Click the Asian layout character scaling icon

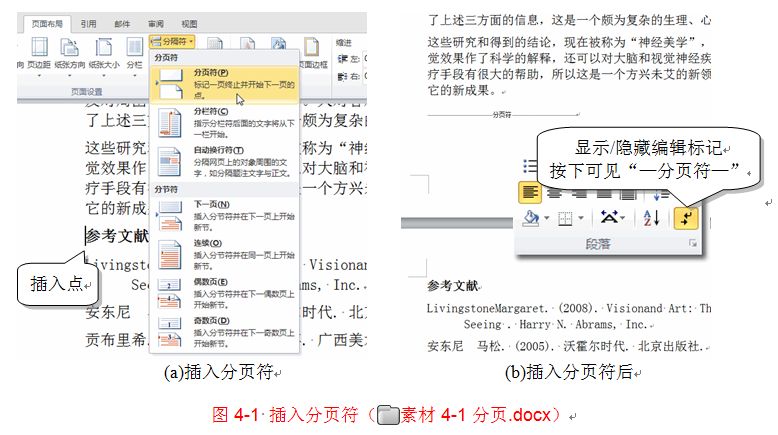(x=609, y=217)
